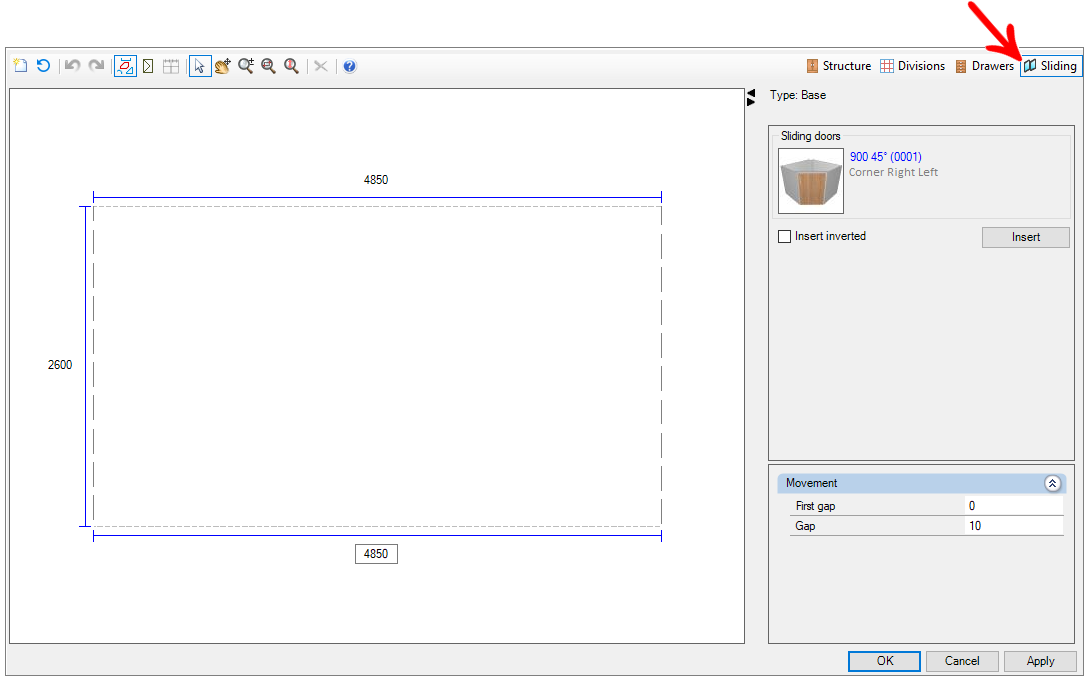Switch to the Drawers tab
The height and width of the screenshot is (683, 1090).
(x=984, y=66)
